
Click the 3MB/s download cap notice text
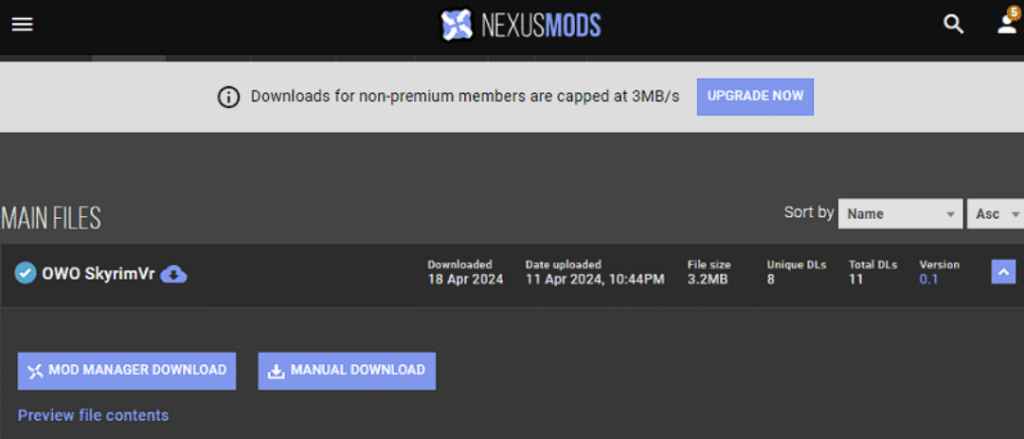click(465, 97)
